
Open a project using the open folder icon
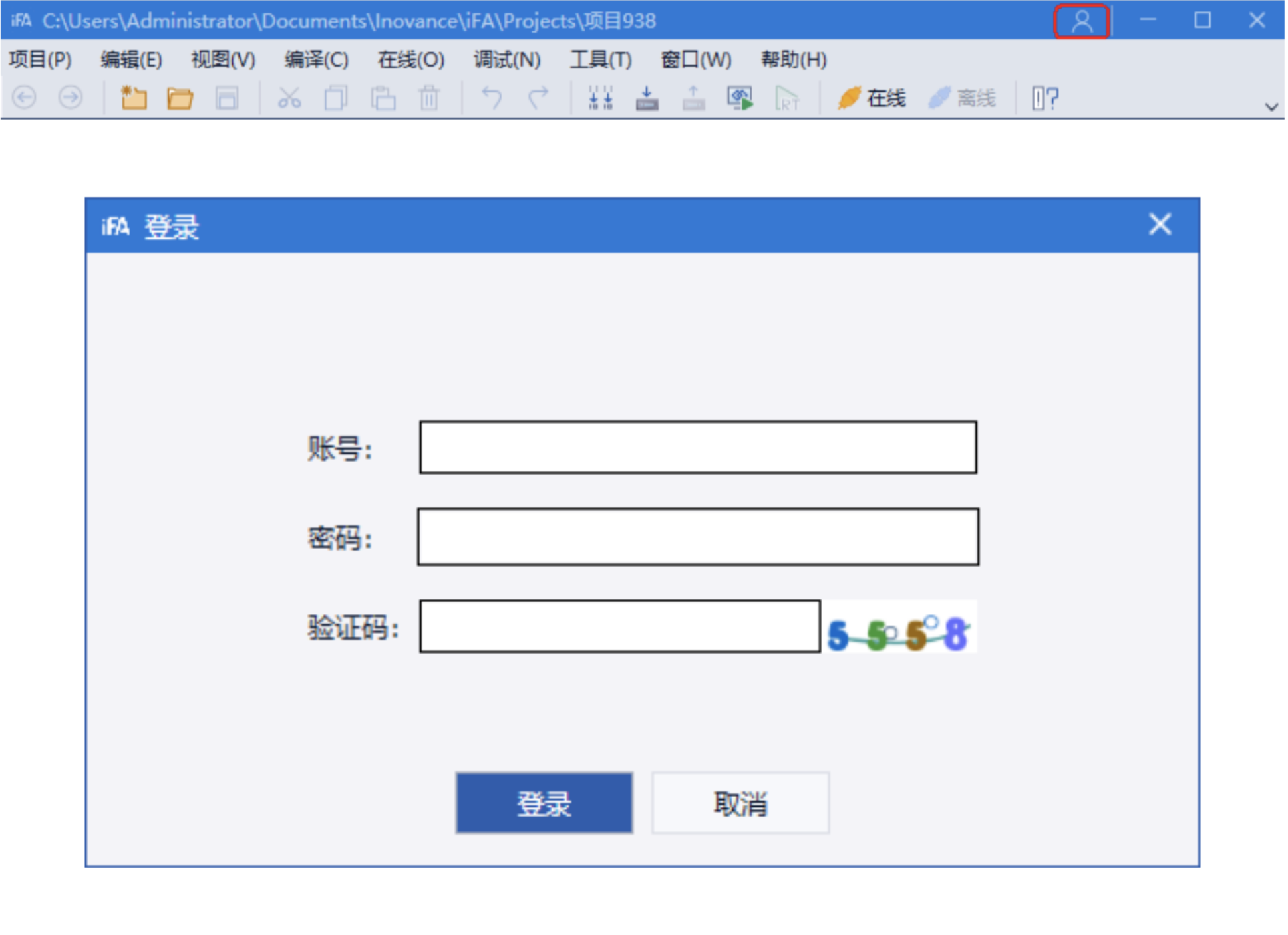point(178,98)
